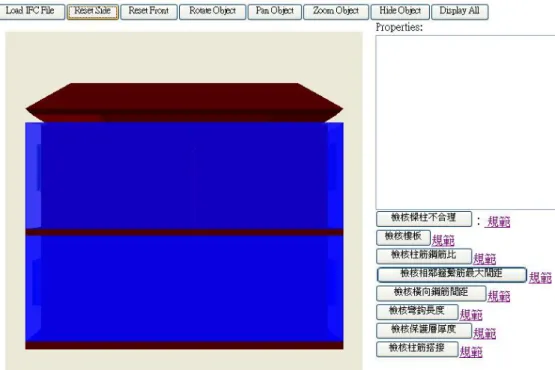The width and height of the screenshot is (555, 370).
Task: Run the 檢核橫向鋼筋間距 check
Action: tap(431, 293)
